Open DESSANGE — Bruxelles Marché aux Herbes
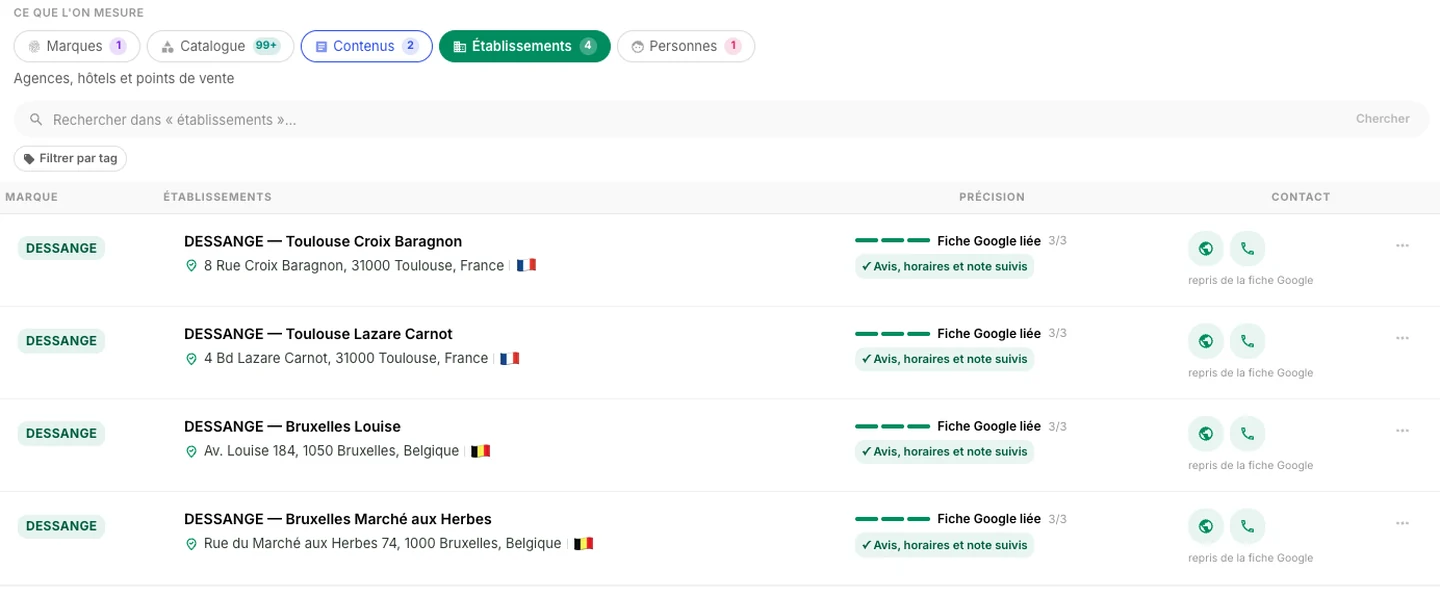 [x=338, y=519]
